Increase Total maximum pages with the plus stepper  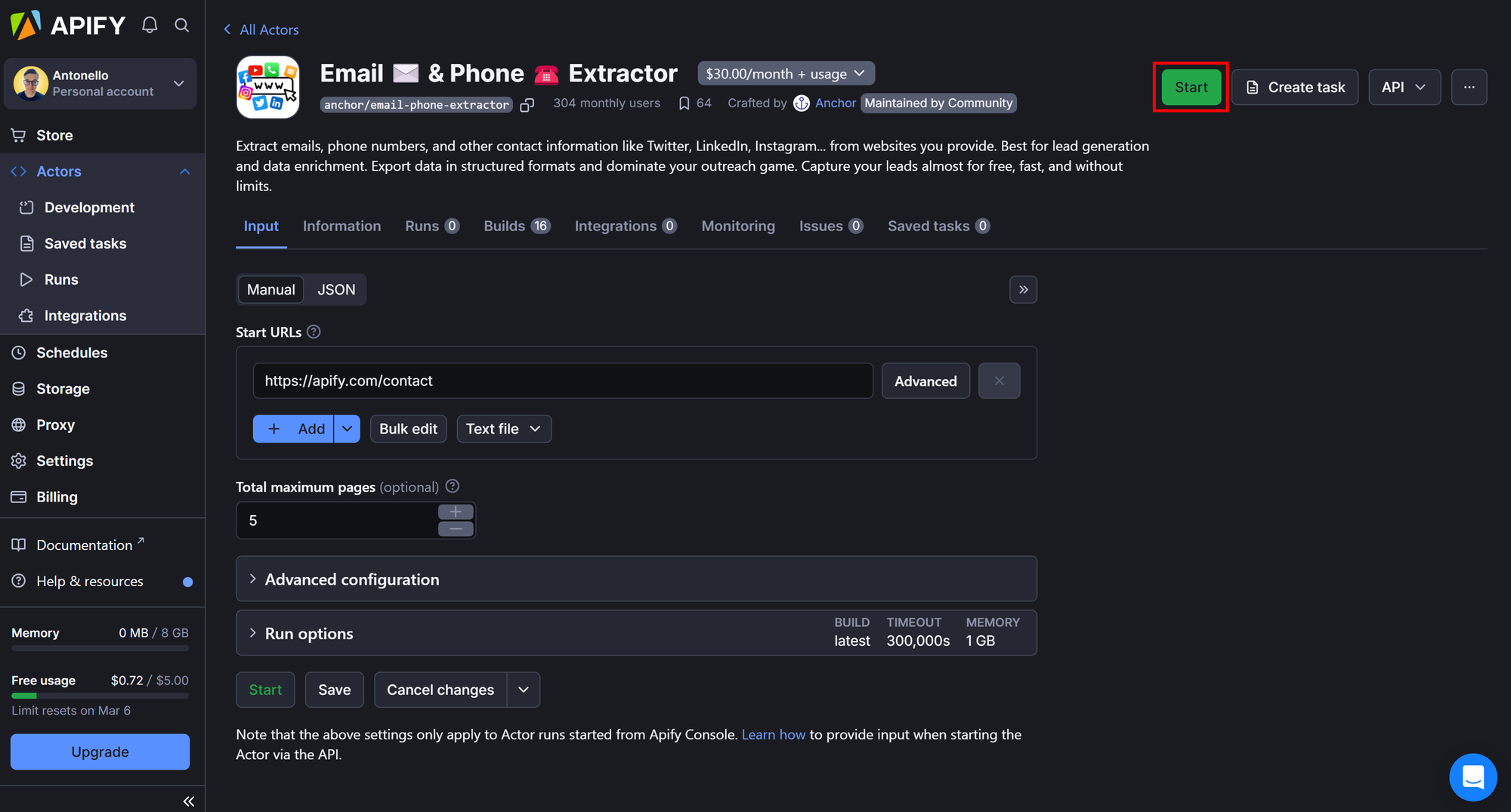click(455, 511)
